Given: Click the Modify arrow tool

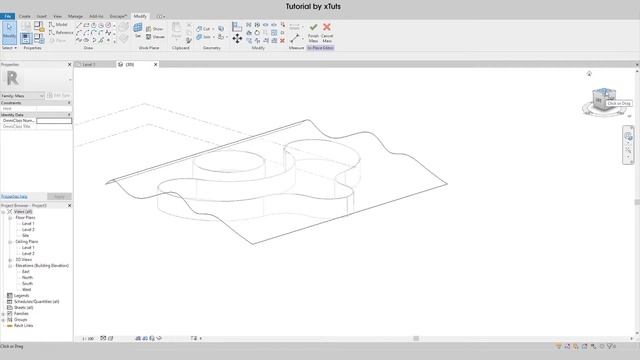Looking at the screenshot, I should click(9, 32).
